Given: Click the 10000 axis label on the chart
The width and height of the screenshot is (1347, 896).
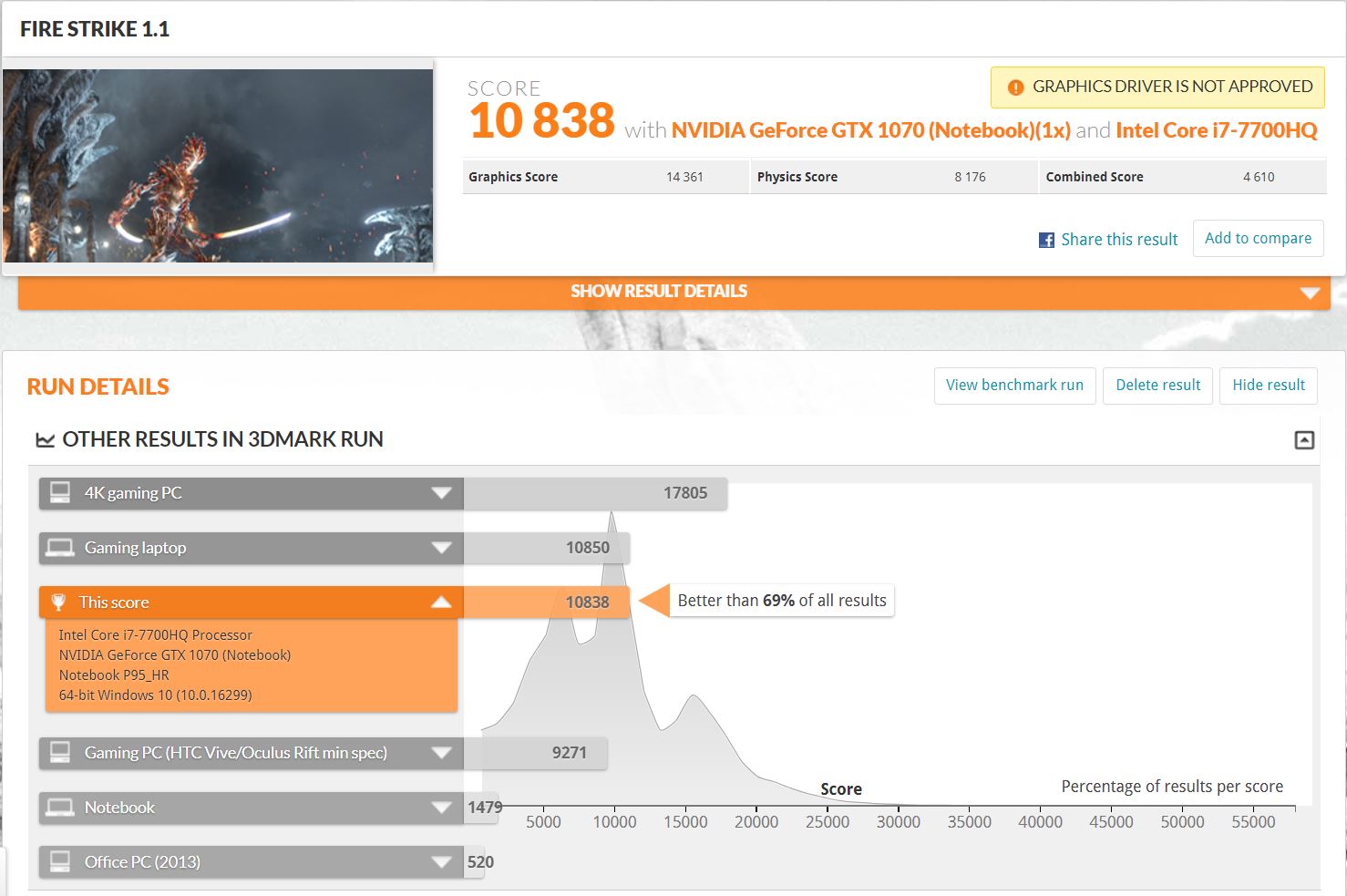Looking at the screenshot, I should click(614, 822).
